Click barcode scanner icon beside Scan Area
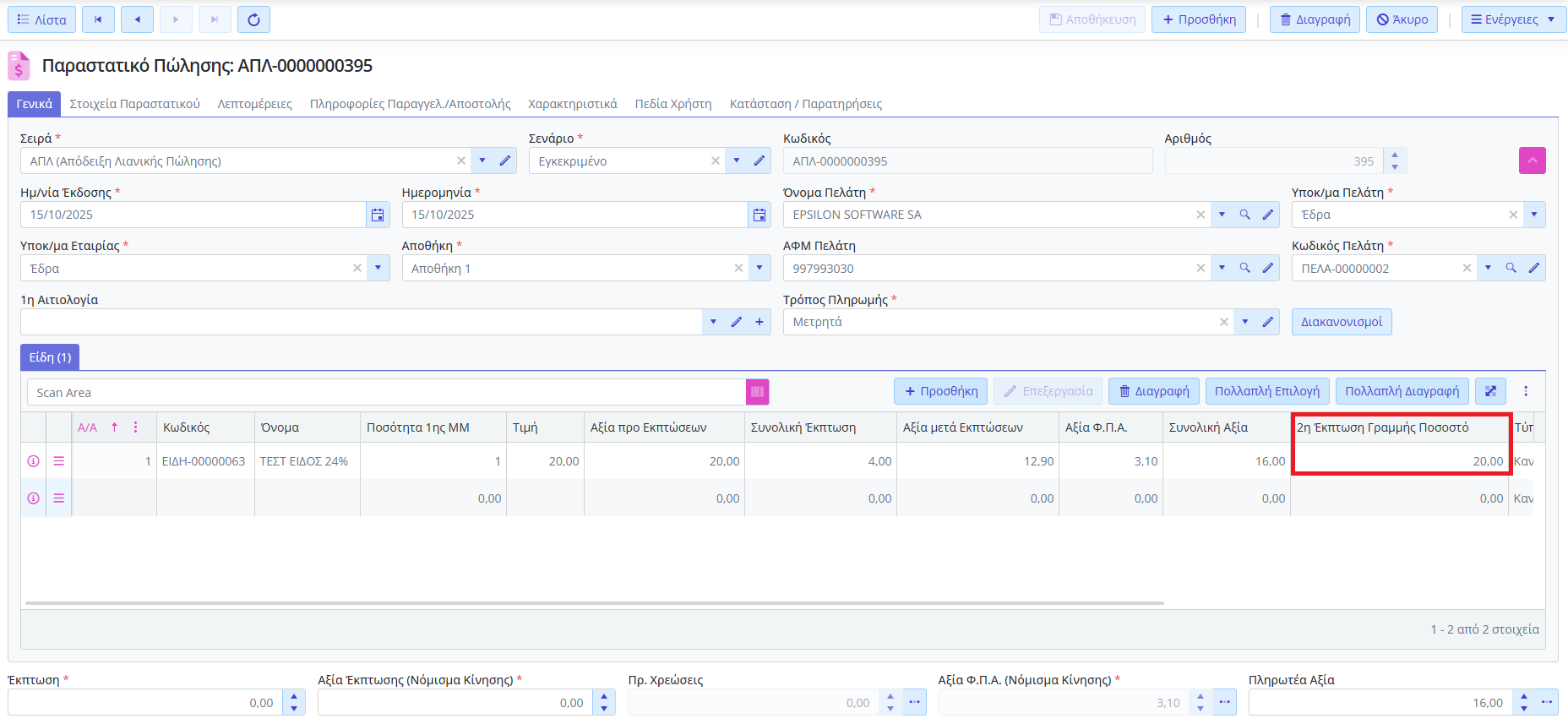 757,392
